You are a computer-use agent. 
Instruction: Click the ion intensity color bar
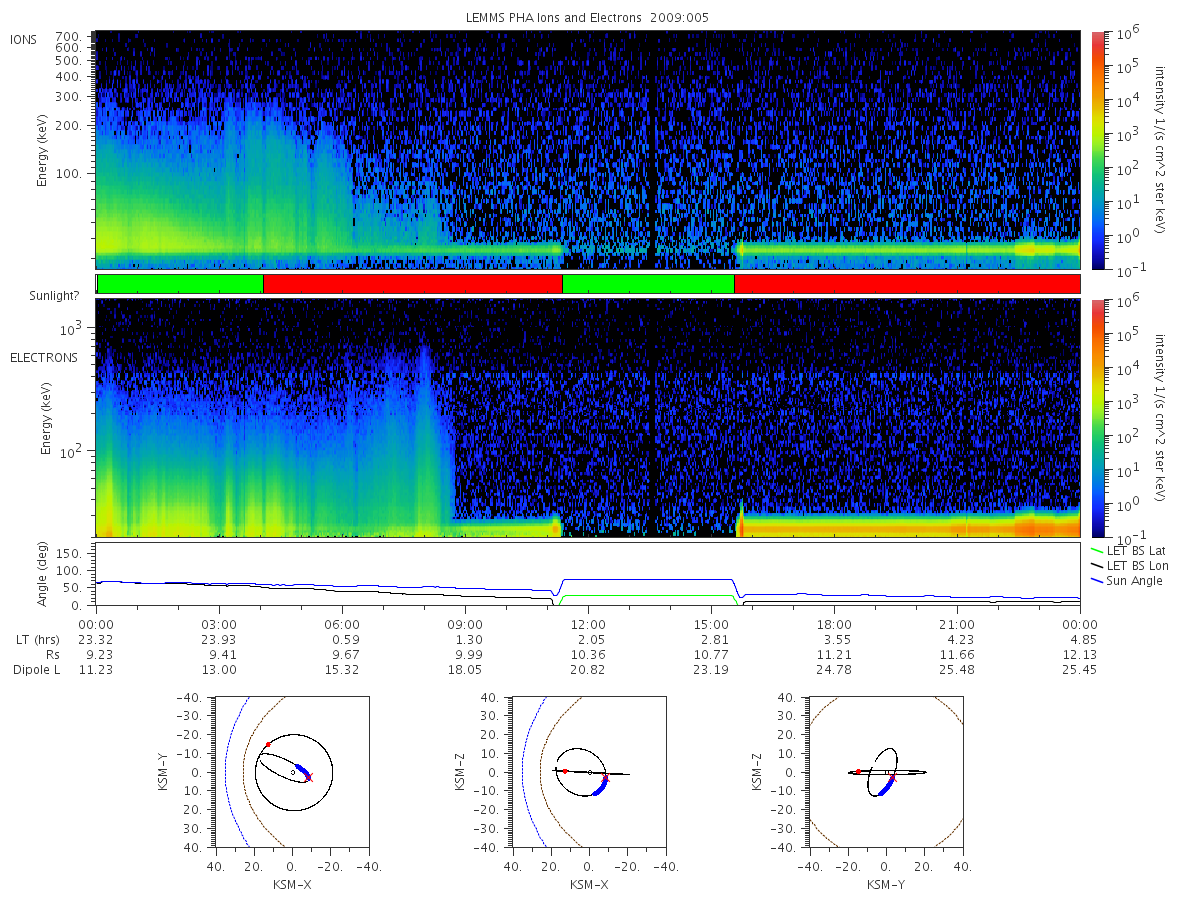click(x=1097, y=150)
